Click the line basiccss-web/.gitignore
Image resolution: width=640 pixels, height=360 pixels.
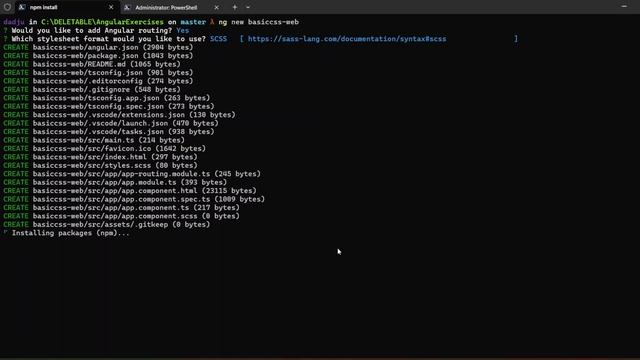click(91, 89)
